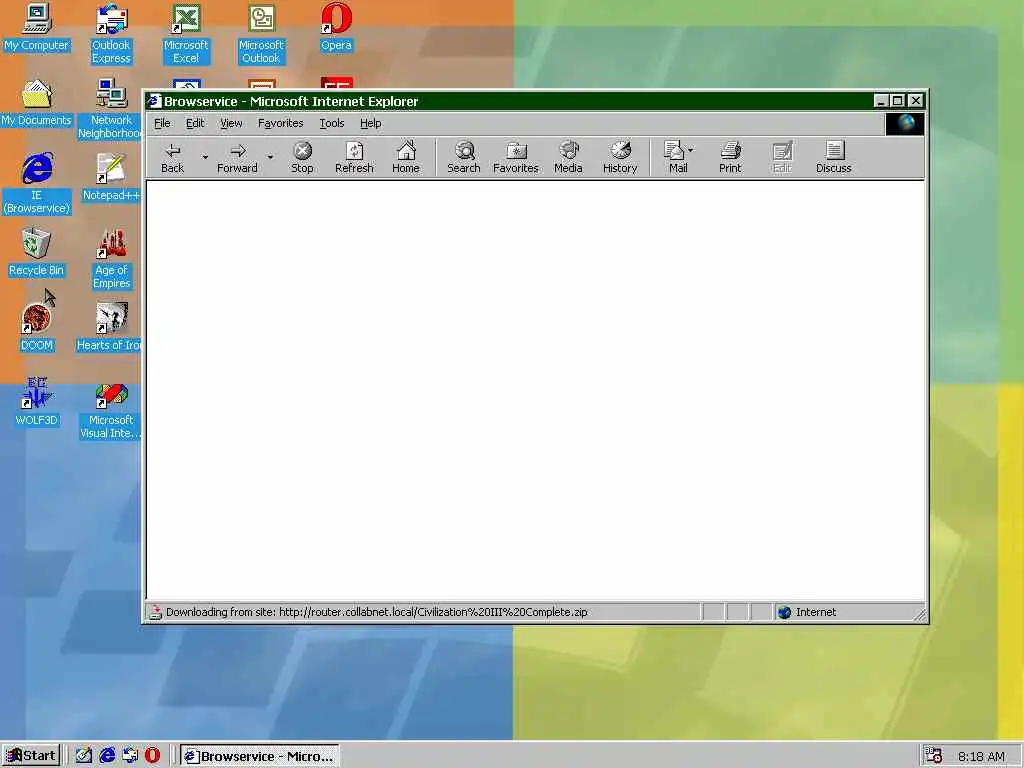Open the Favorites menu

pyautogui.click(x=281, y=123)
